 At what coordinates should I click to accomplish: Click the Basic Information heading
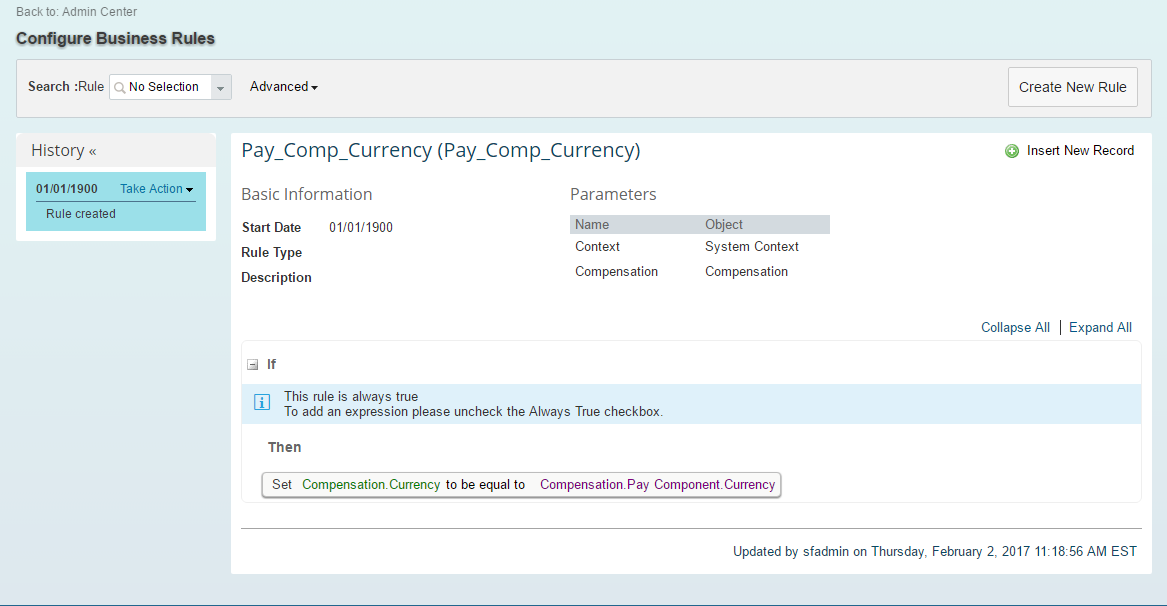[x=307, y=194]
